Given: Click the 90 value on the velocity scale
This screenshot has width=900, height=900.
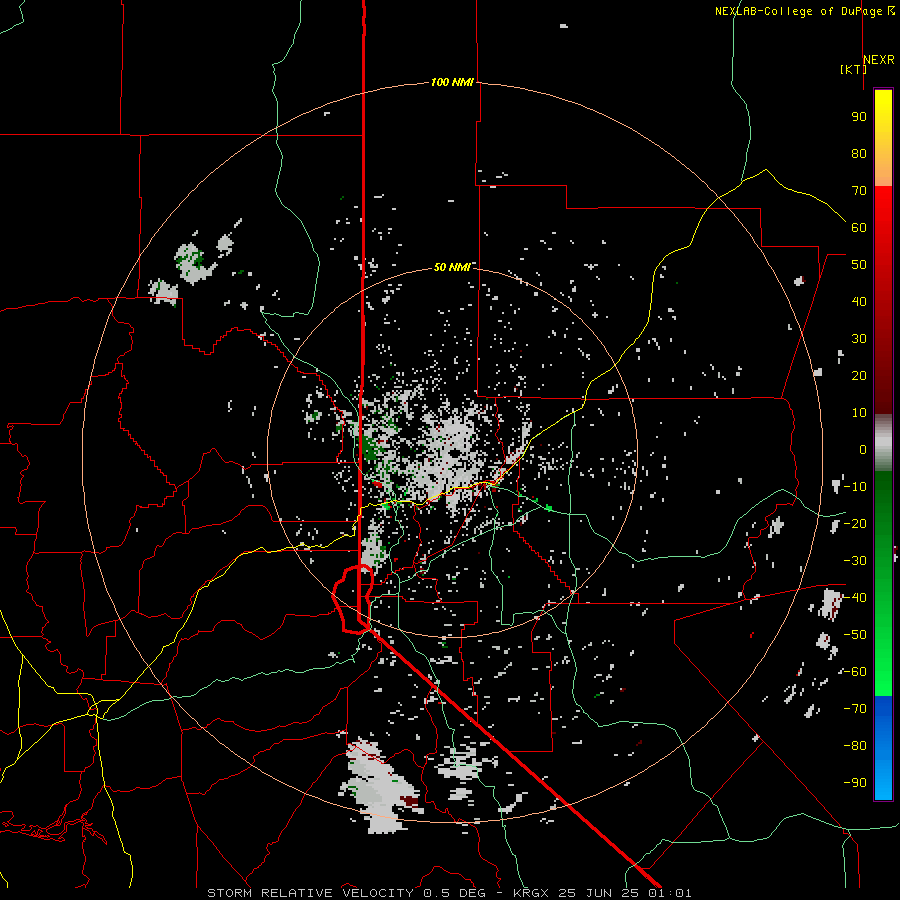Looking at the screenshot, I should click(x=859, y=117).
